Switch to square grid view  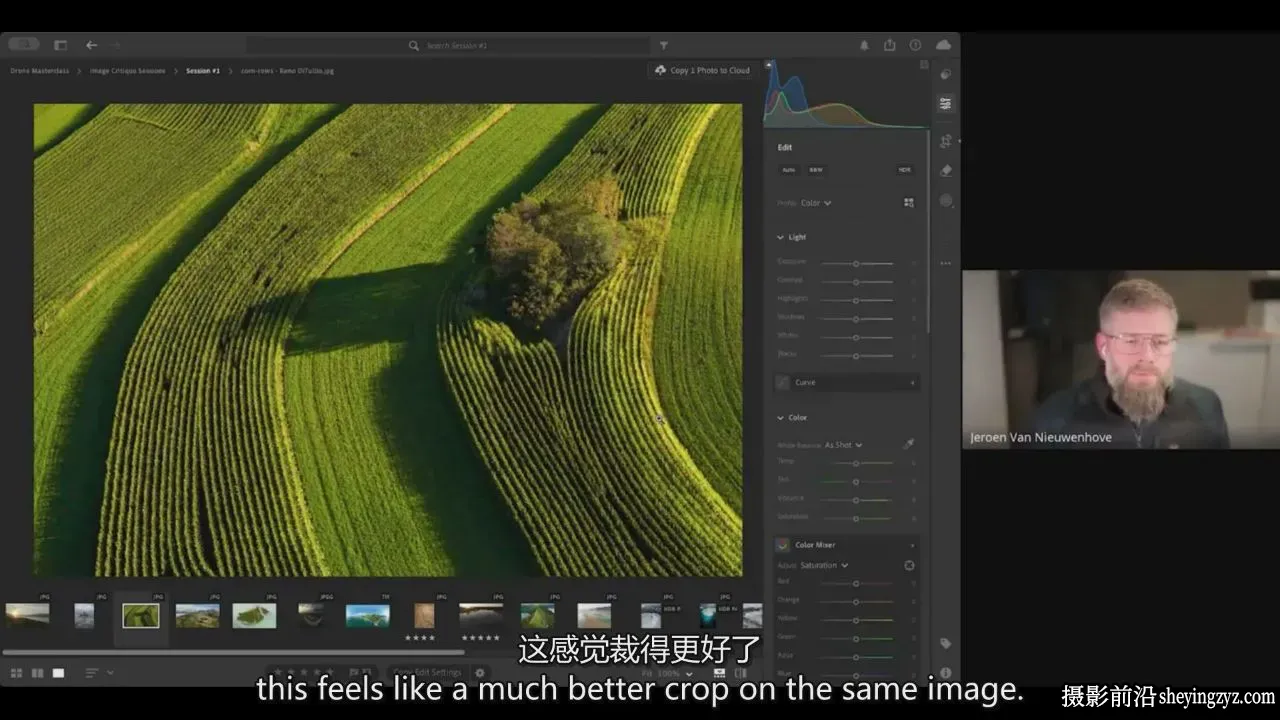(37, 673)
